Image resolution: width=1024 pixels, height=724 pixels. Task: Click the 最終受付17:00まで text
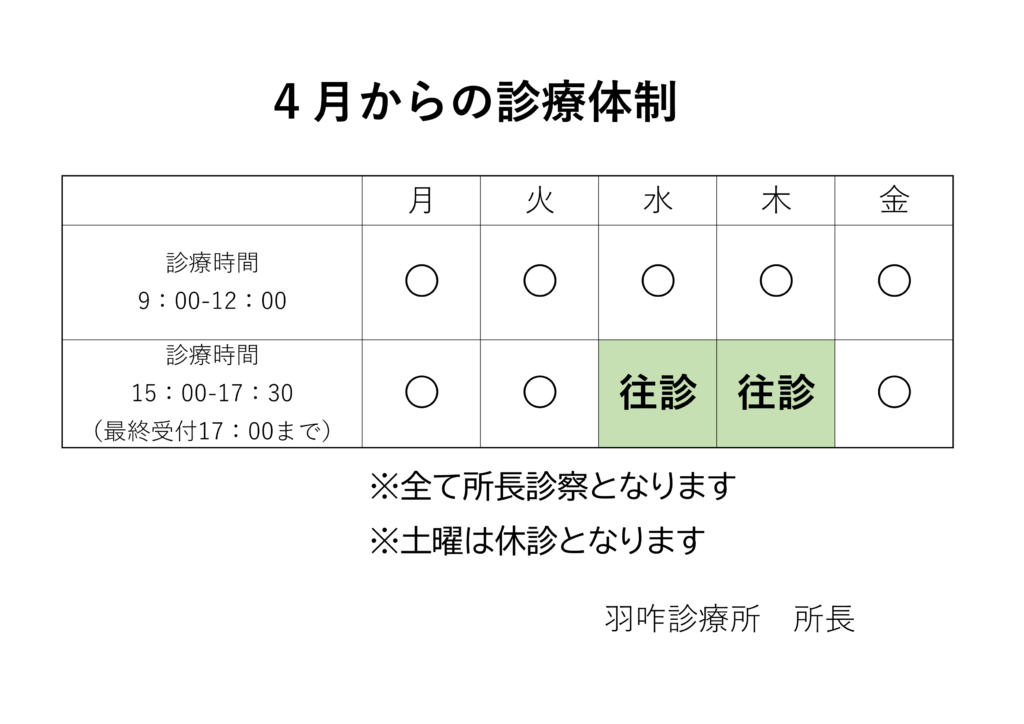click(x=212, y=430)
